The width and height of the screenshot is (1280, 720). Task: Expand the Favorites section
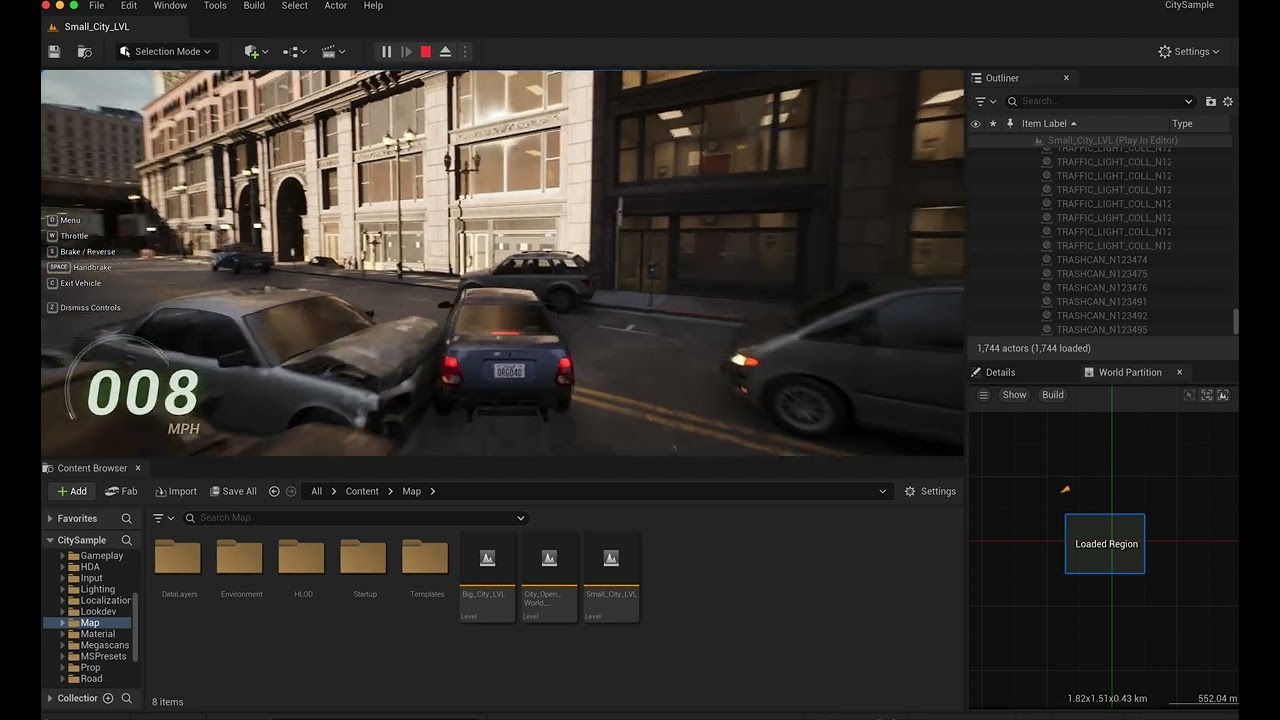pyautogui.click(x=50, y=518)
